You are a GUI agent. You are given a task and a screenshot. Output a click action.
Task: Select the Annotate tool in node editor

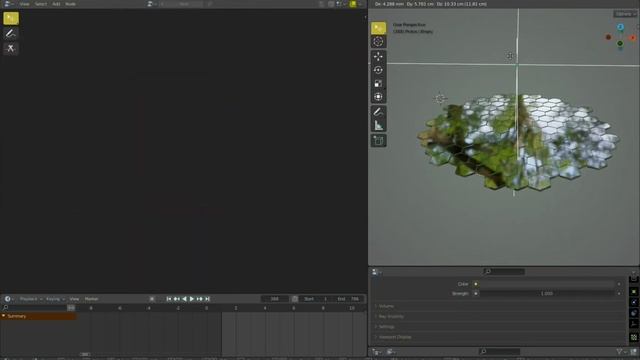point(11,33)
